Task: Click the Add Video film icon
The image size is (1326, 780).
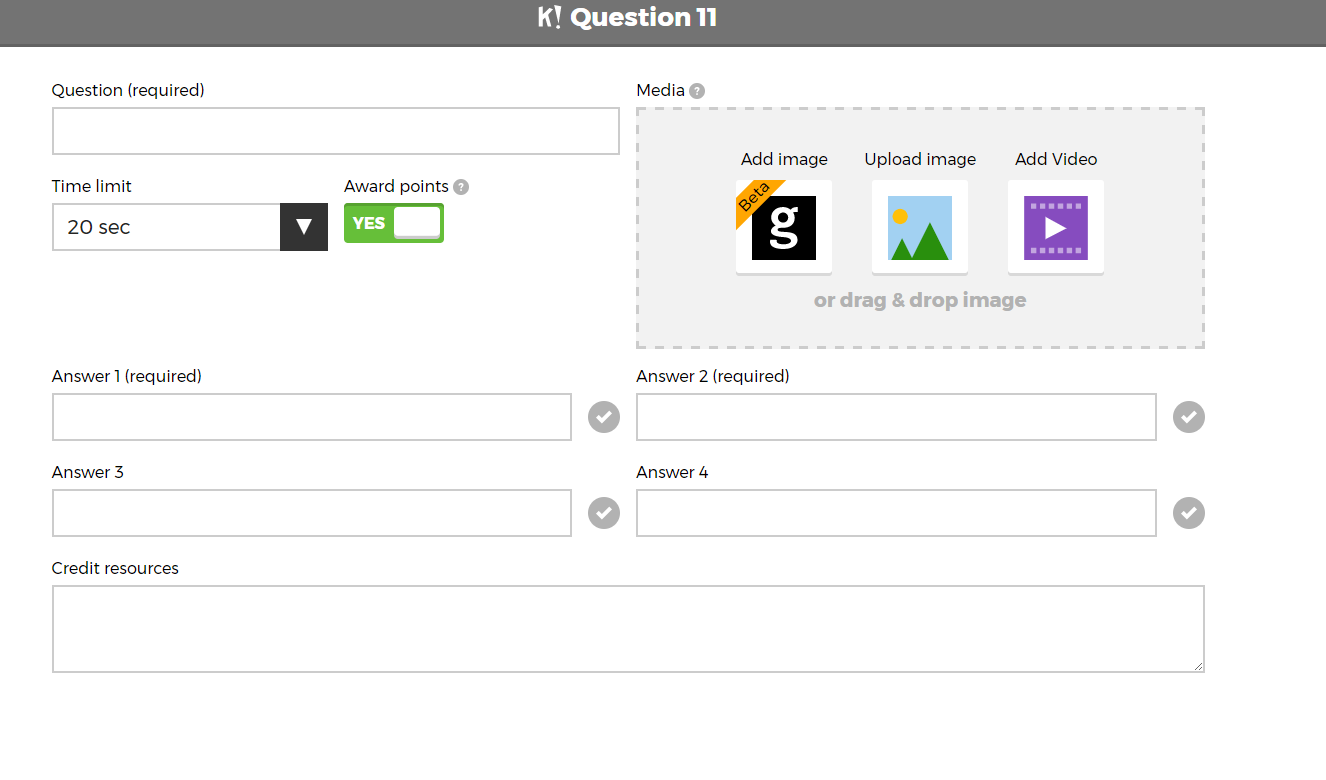Action: 1056,227
